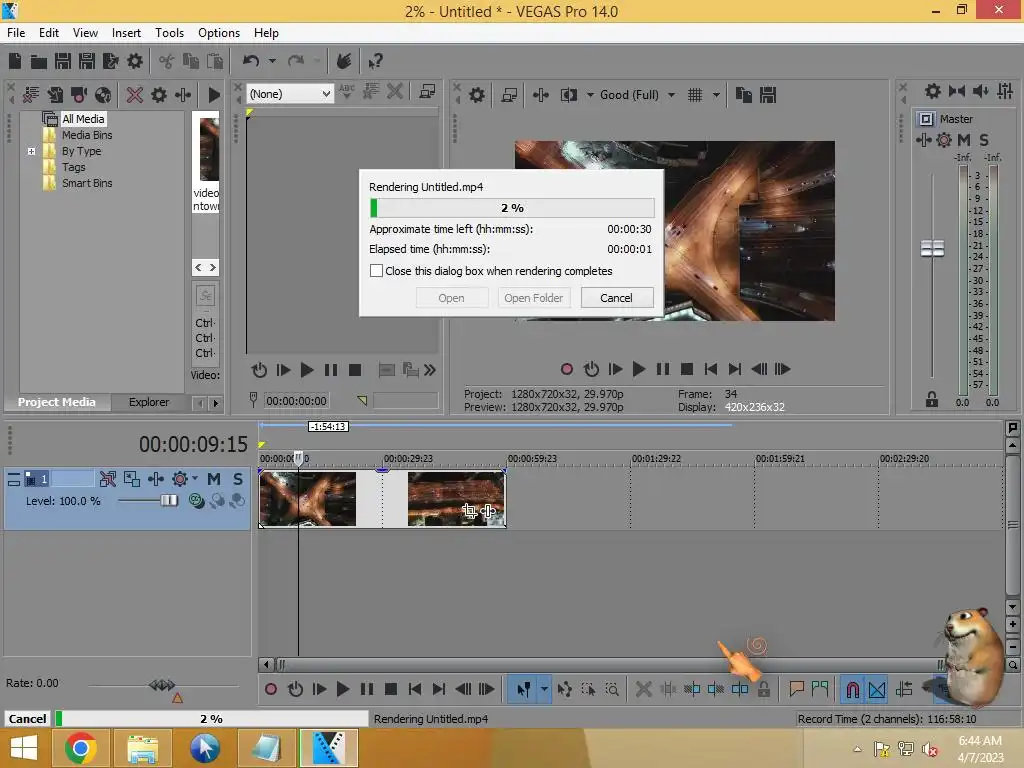Toggle Automatic Crossfades icon
The height and width of the screenshot is (768, 1024).
(877, 689)
